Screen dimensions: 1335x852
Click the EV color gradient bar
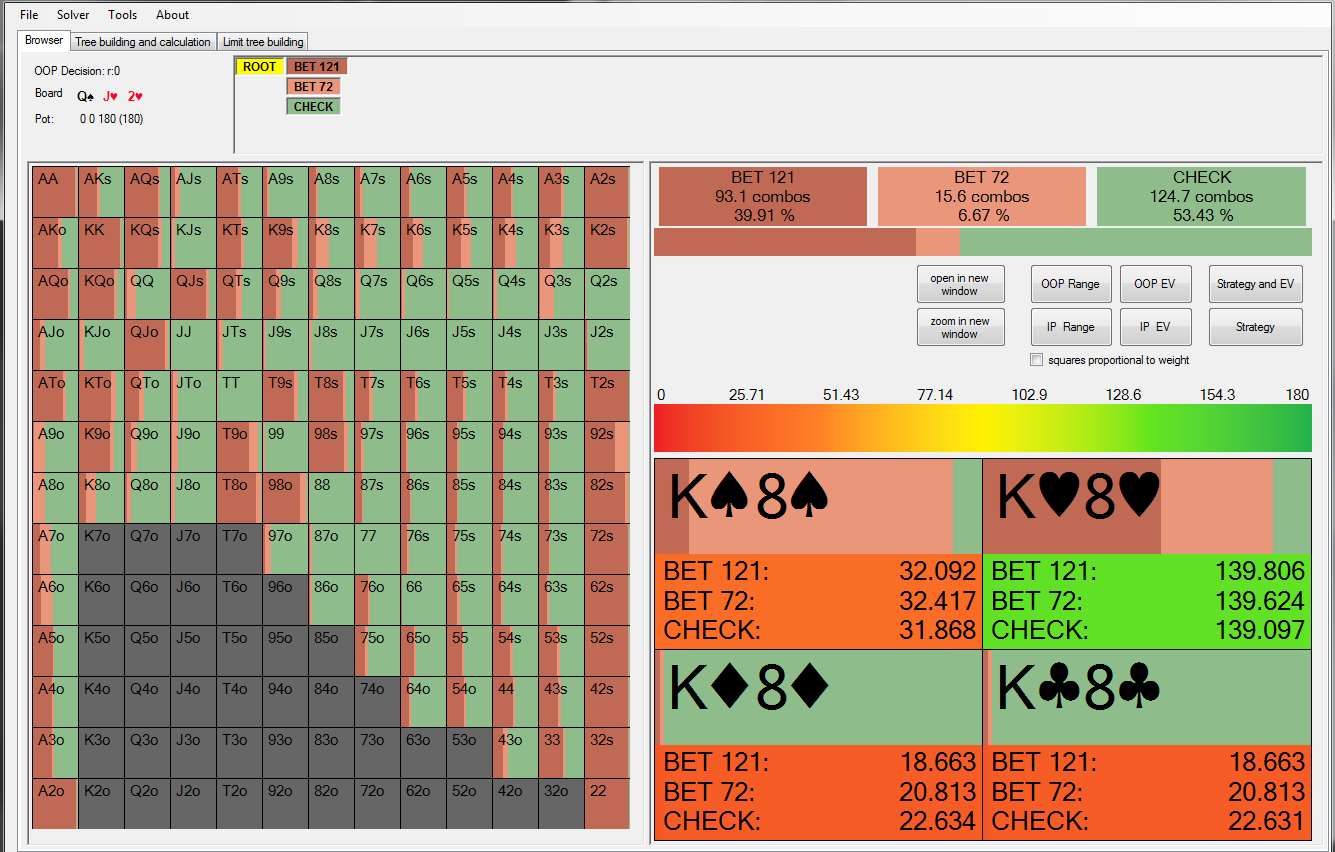[x=982, y=428]
